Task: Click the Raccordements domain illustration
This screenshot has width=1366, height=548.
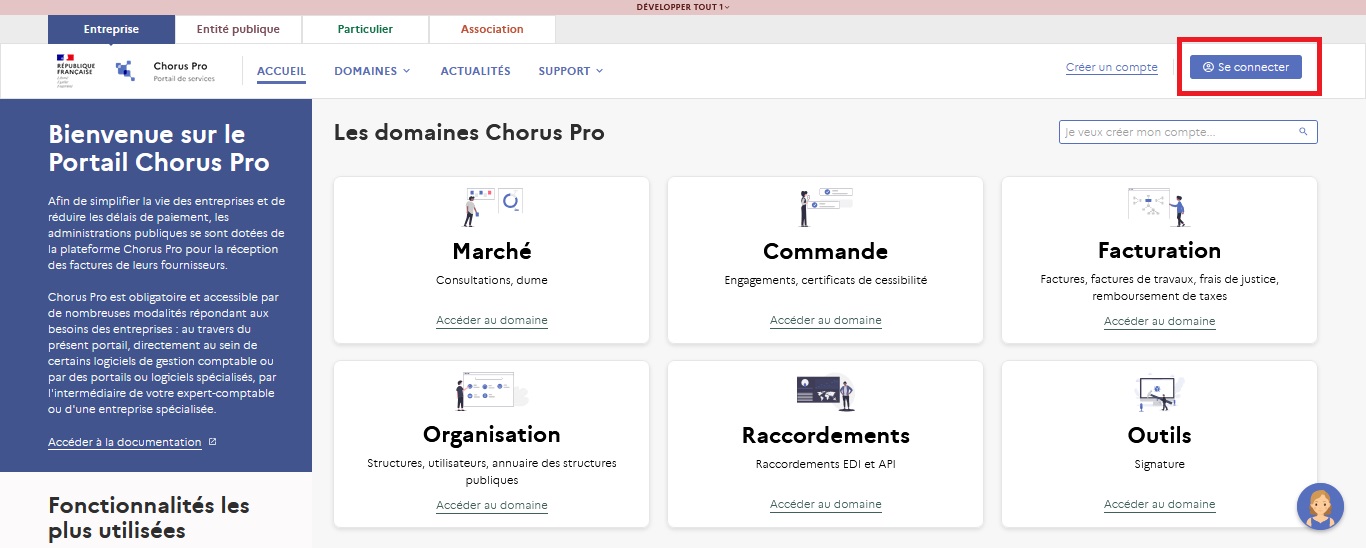Action: pyautogui.click(x=825, y=391)
